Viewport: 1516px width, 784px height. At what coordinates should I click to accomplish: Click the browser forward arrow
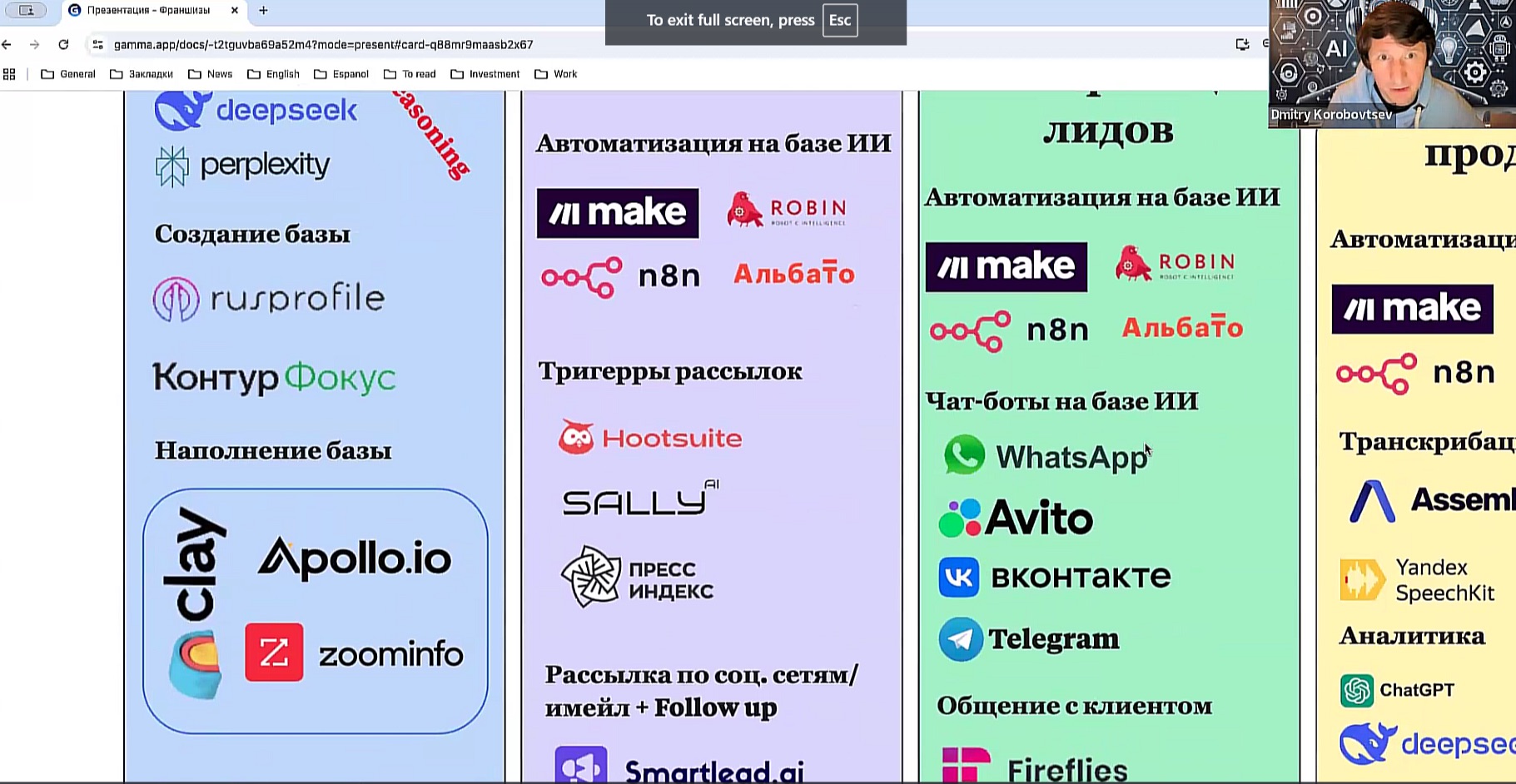click(x=34, y=44)
